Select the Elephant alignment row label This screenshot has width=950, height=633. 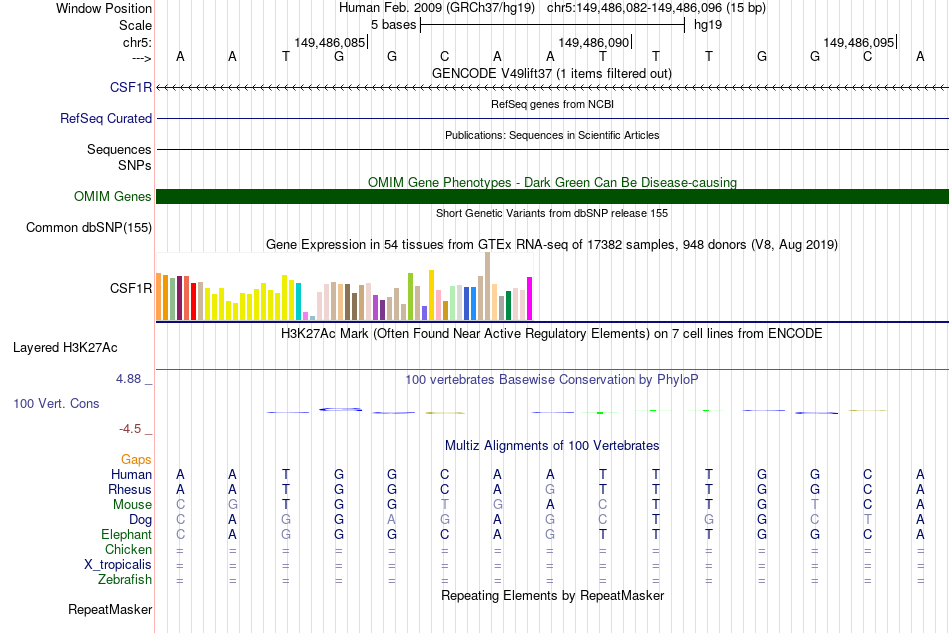coord(126,534)
